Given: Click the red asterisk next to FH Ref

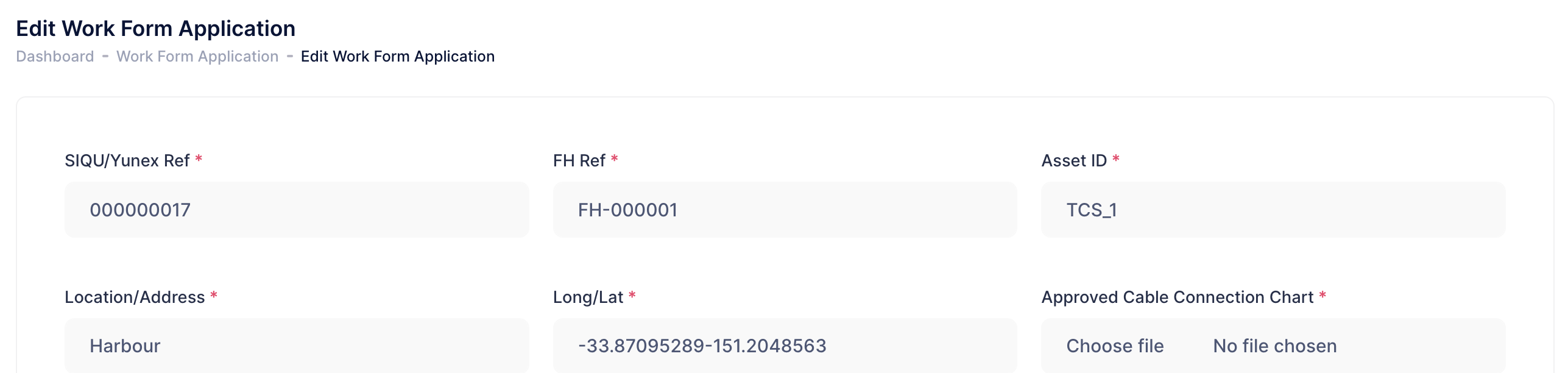Looking at the screenshot, I should coord(615,159).
